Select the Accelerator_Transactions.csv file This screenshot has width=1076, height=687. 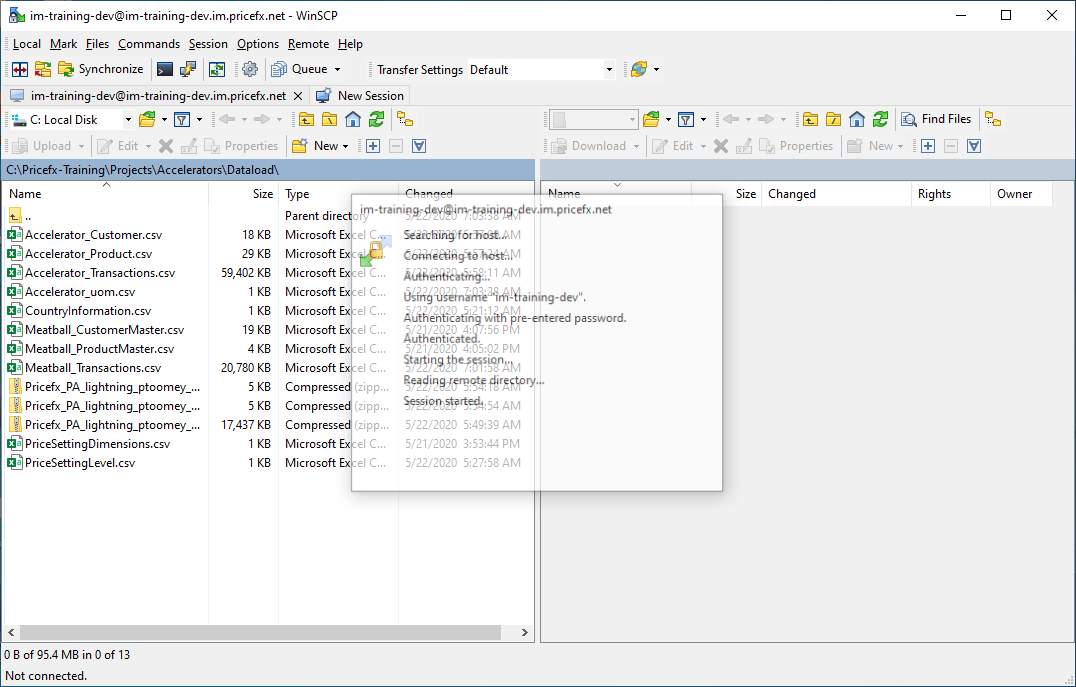click(100, 273)
